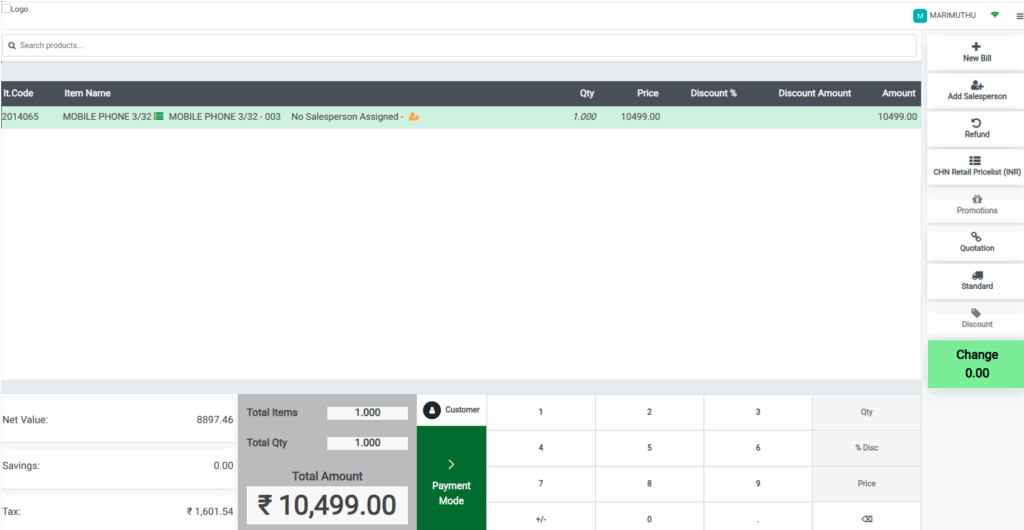Click the MARIMUTHU user avatar

pyautogui.click(x=920, y=16)
